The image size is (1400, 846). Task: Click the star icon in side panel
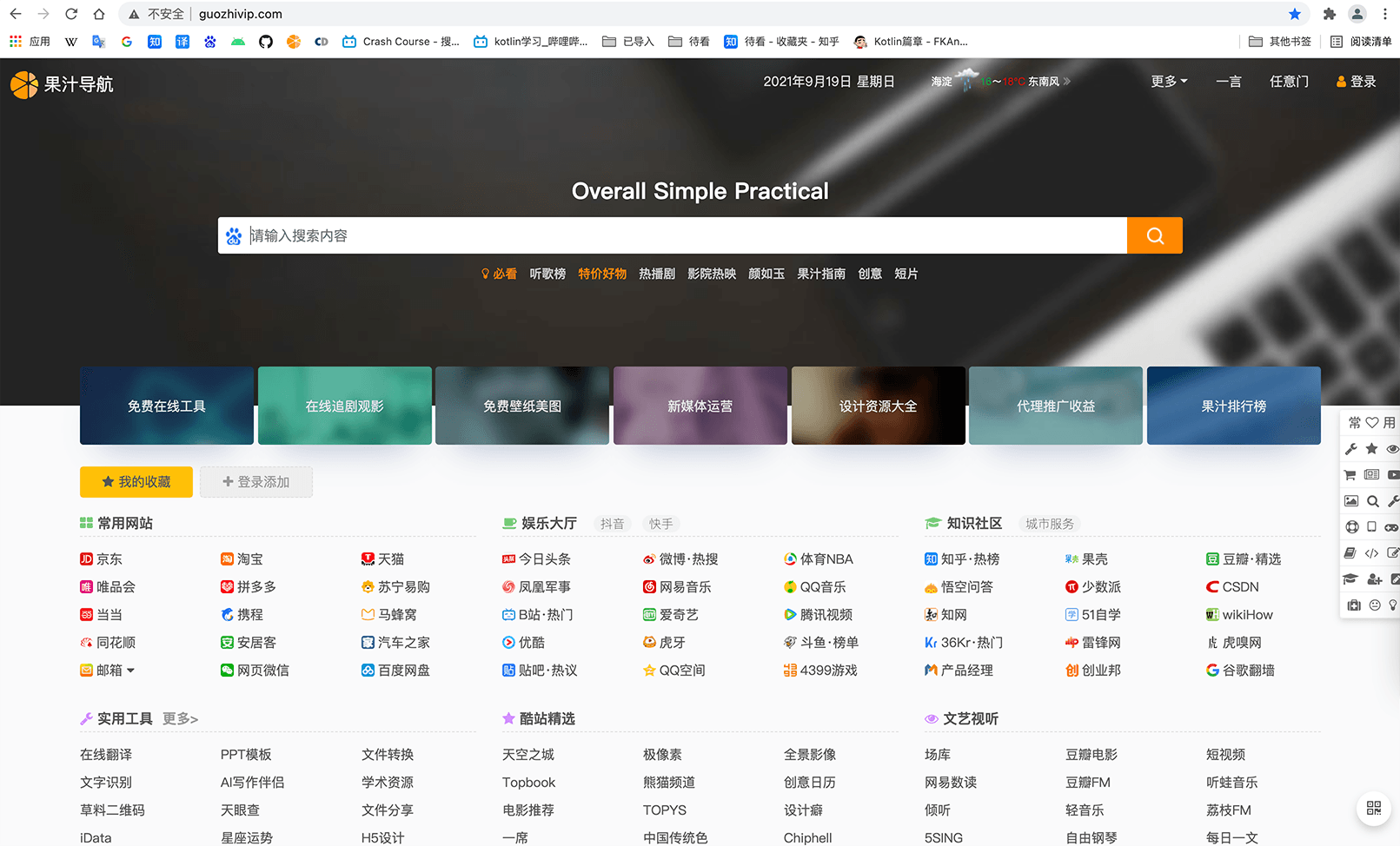tap(1371, 449)
